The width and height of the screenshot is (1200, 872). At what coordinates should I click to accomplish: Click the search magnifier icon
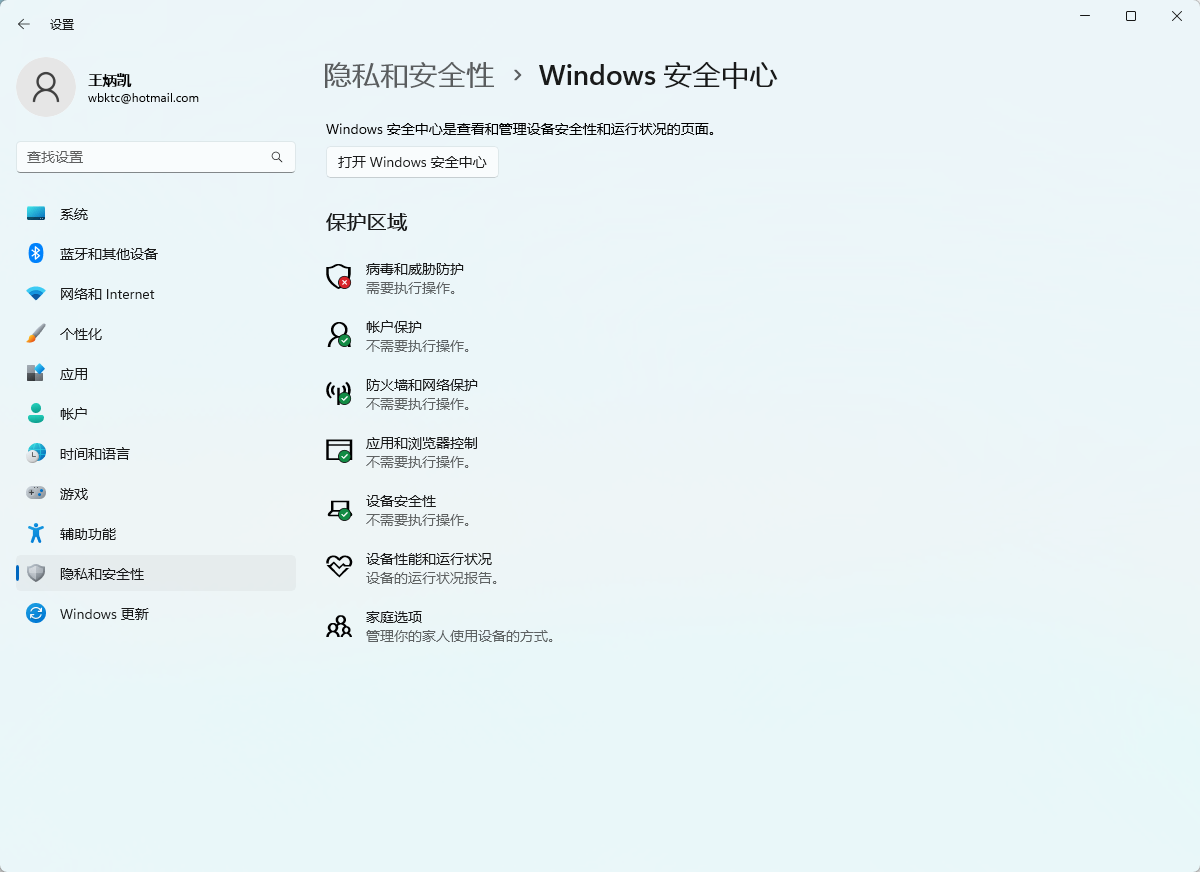(x=277, y=157)
